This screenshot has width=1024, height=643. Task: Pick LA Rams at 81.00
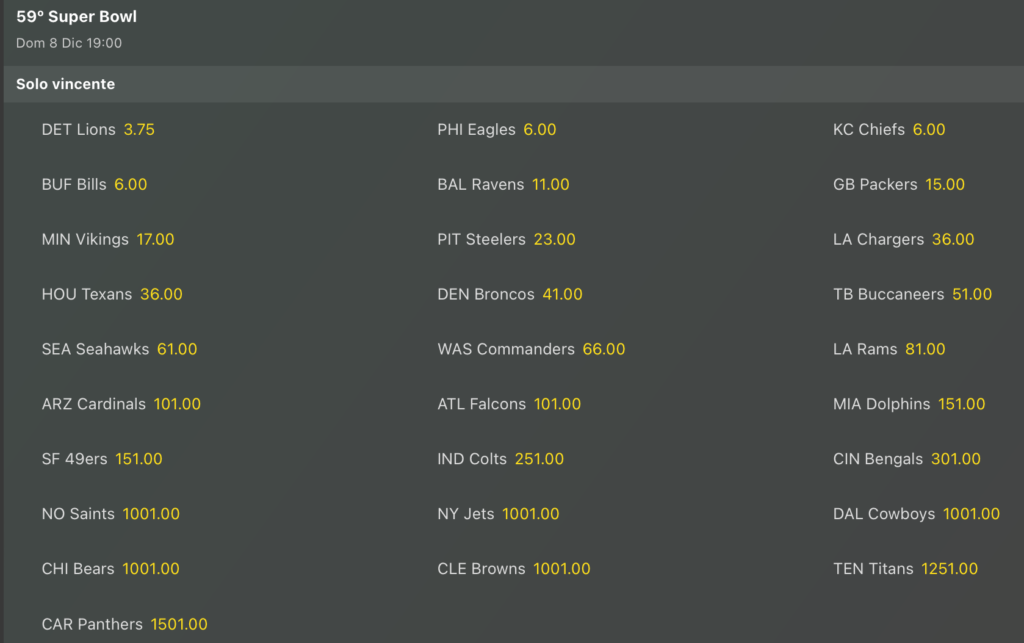coord(924,350)
